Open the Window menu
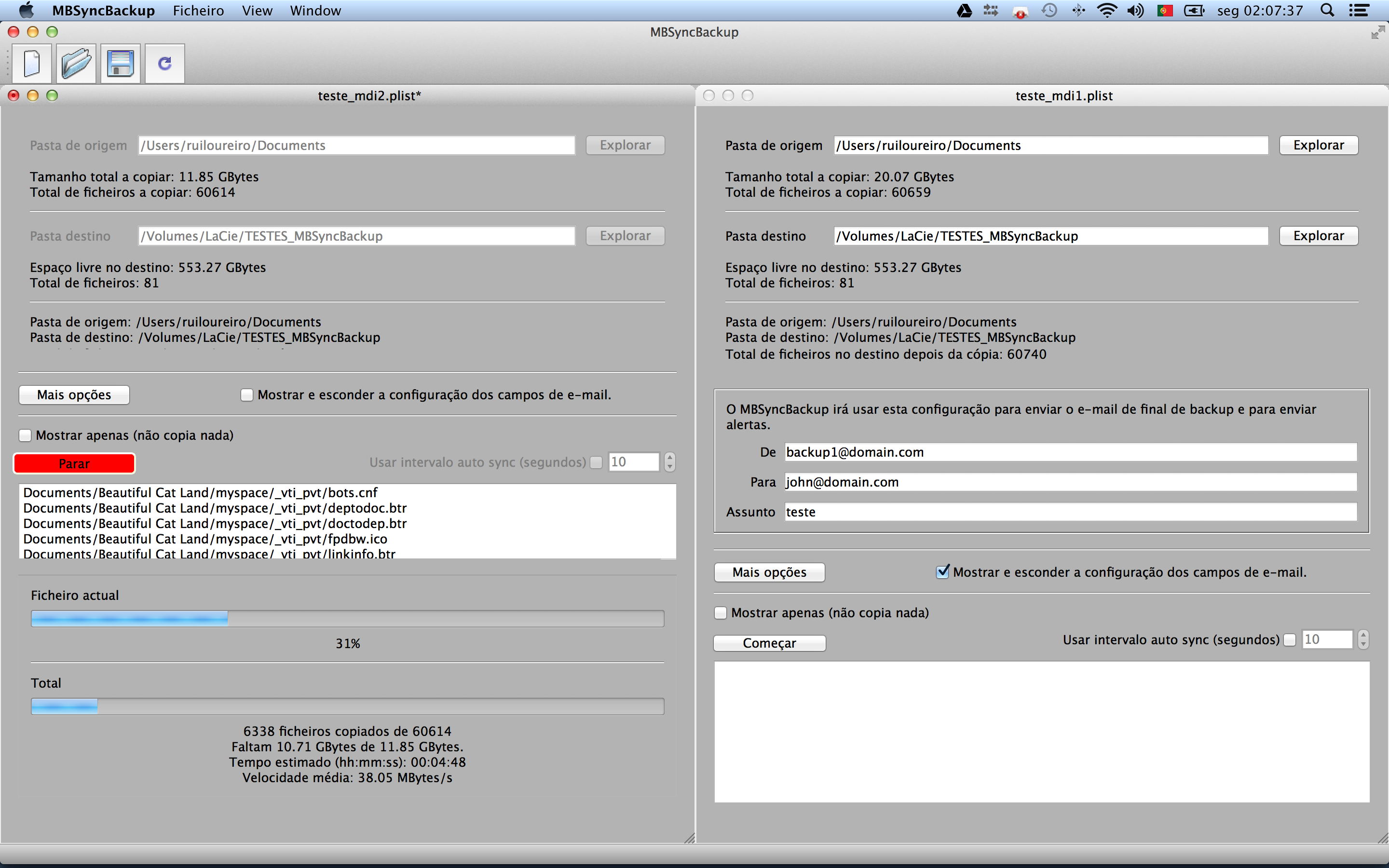 pos(315,10)
